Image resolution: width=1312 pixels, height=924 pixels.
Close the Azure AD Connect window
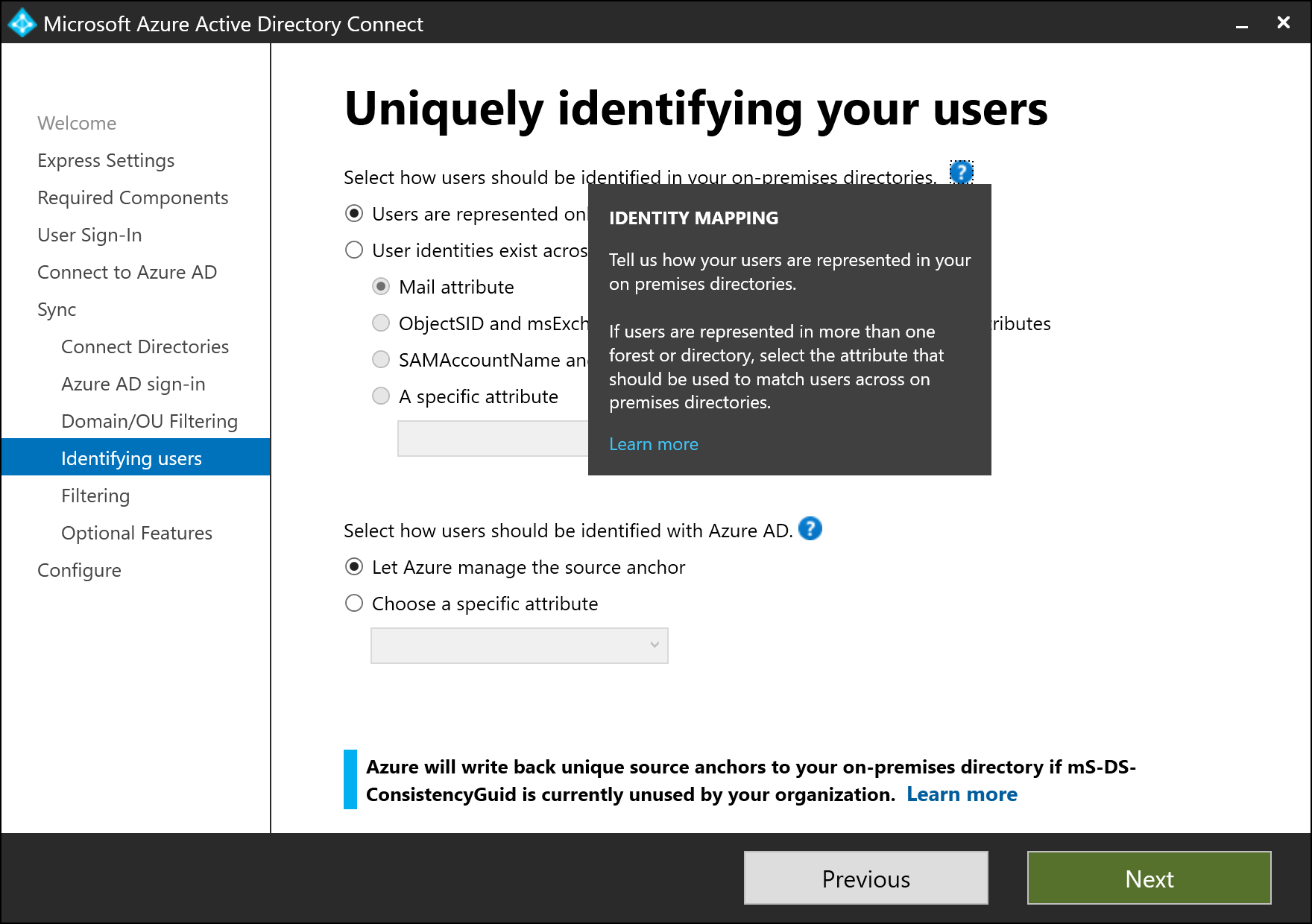tap(1284, 23)
